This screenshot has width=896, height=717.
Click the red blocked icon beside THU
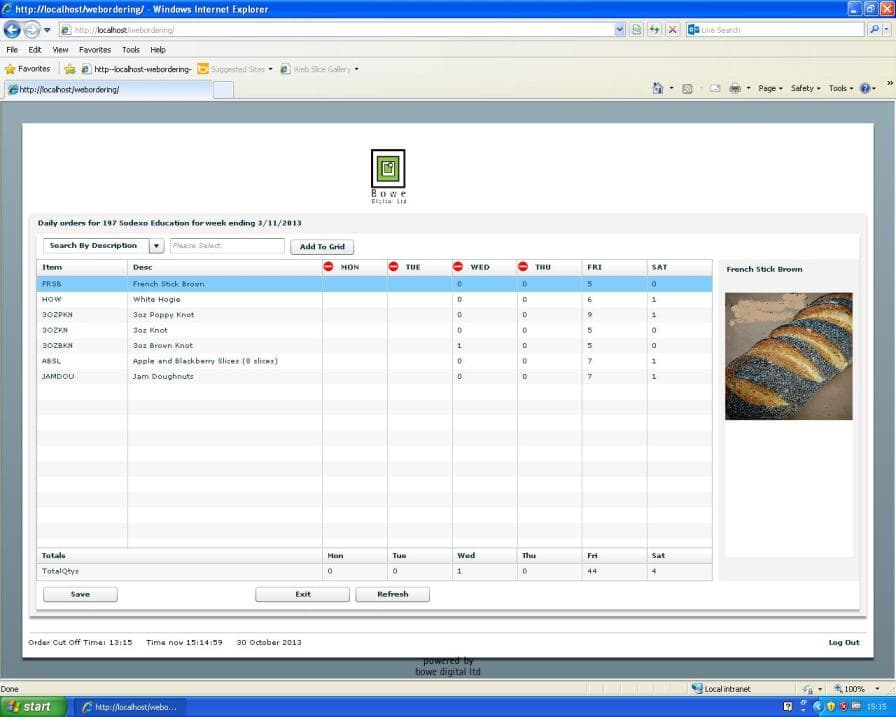tap(523, 267)
